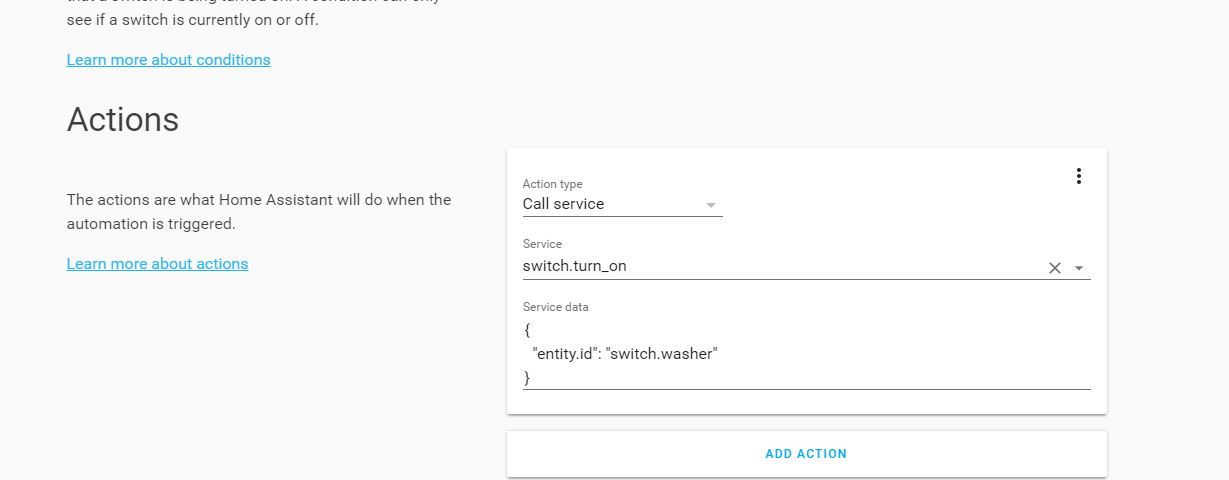Clear the switch.turn_on service field

click(1054, 268)
